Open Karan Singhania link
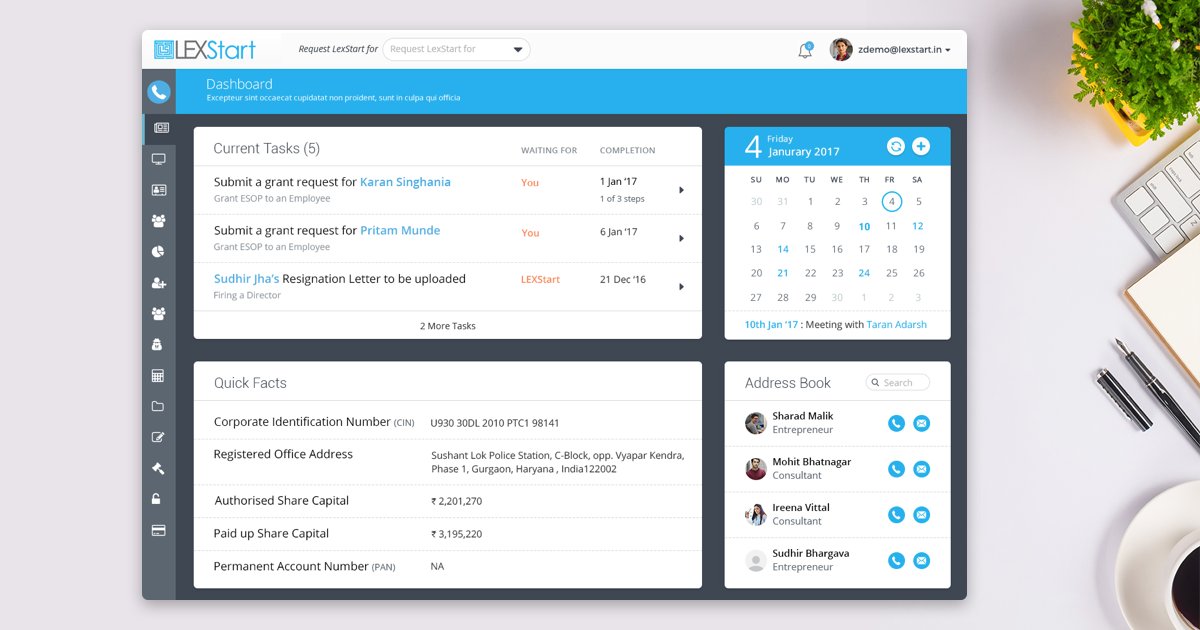This screenshot has height=630, width=1200. pos(405,182)
